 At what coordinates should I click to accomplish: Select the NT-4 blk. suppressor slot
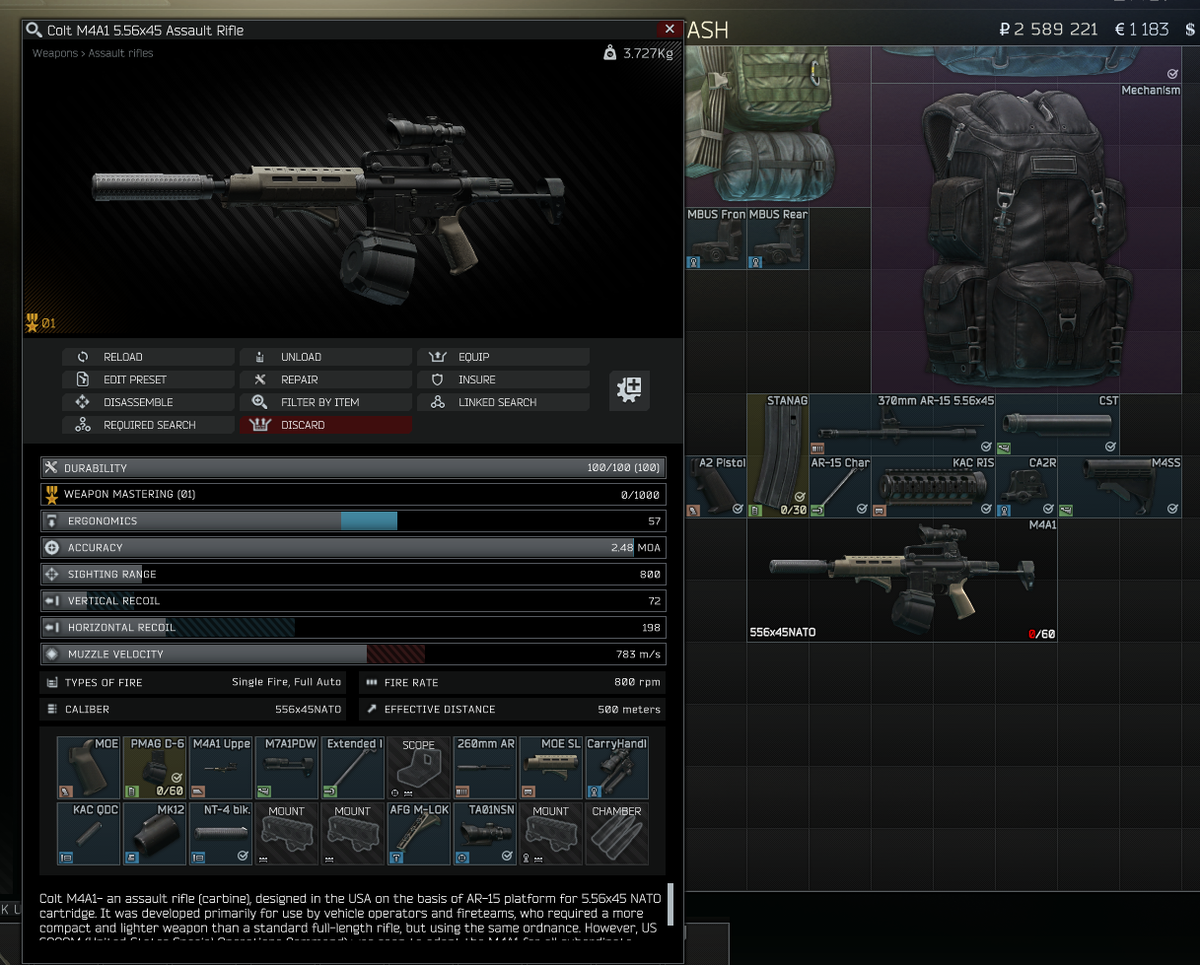point(221,833)
